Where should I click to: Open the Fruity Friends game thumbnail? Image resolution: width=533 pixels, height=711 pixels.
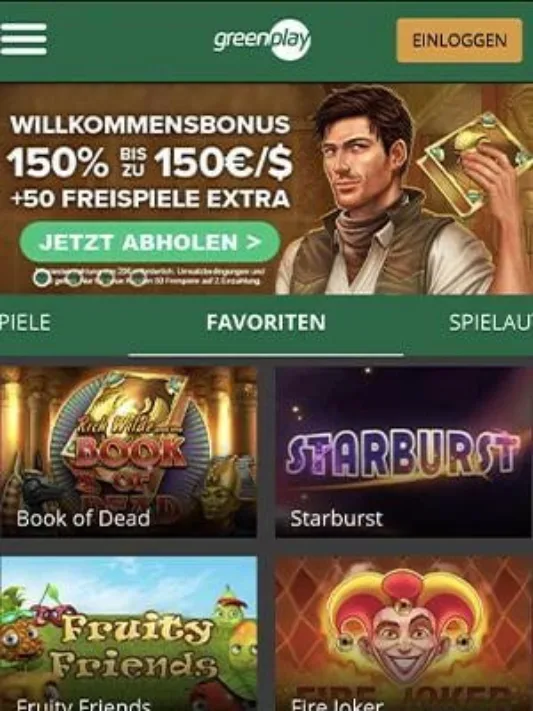pyautogui.click(x=128, y=633)
